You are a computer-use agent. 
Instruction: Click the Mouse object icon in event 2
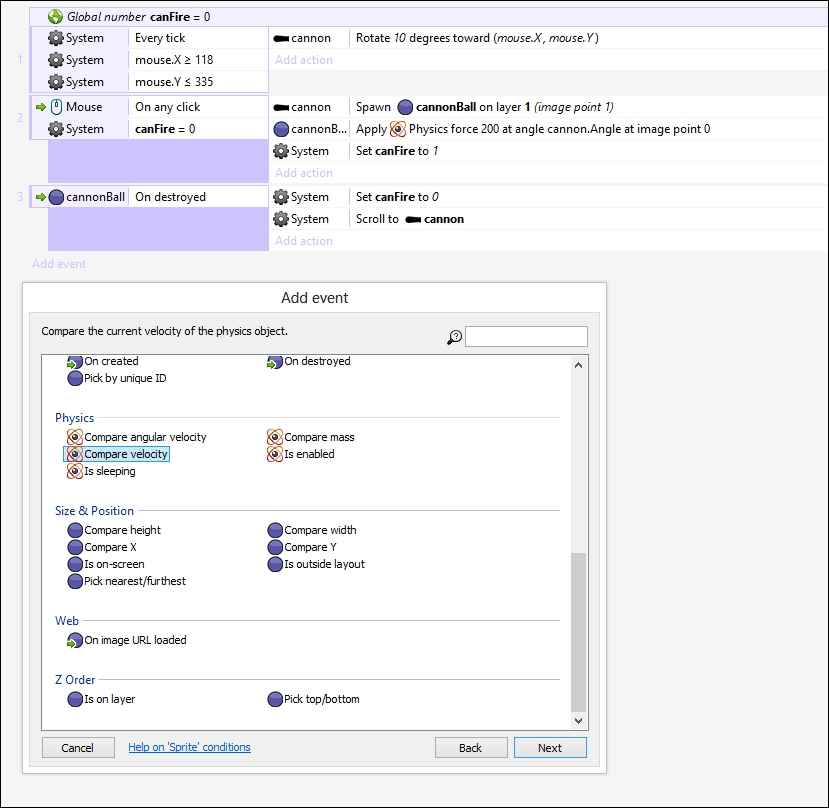(57, 107)
